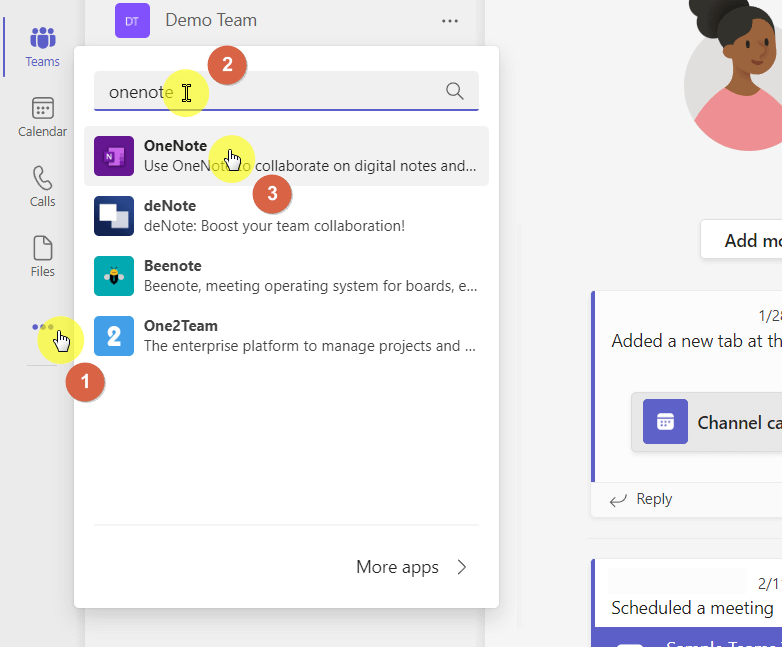Open the Calendar in sidebar
782x647 pixels.
[x=42, y=117]
